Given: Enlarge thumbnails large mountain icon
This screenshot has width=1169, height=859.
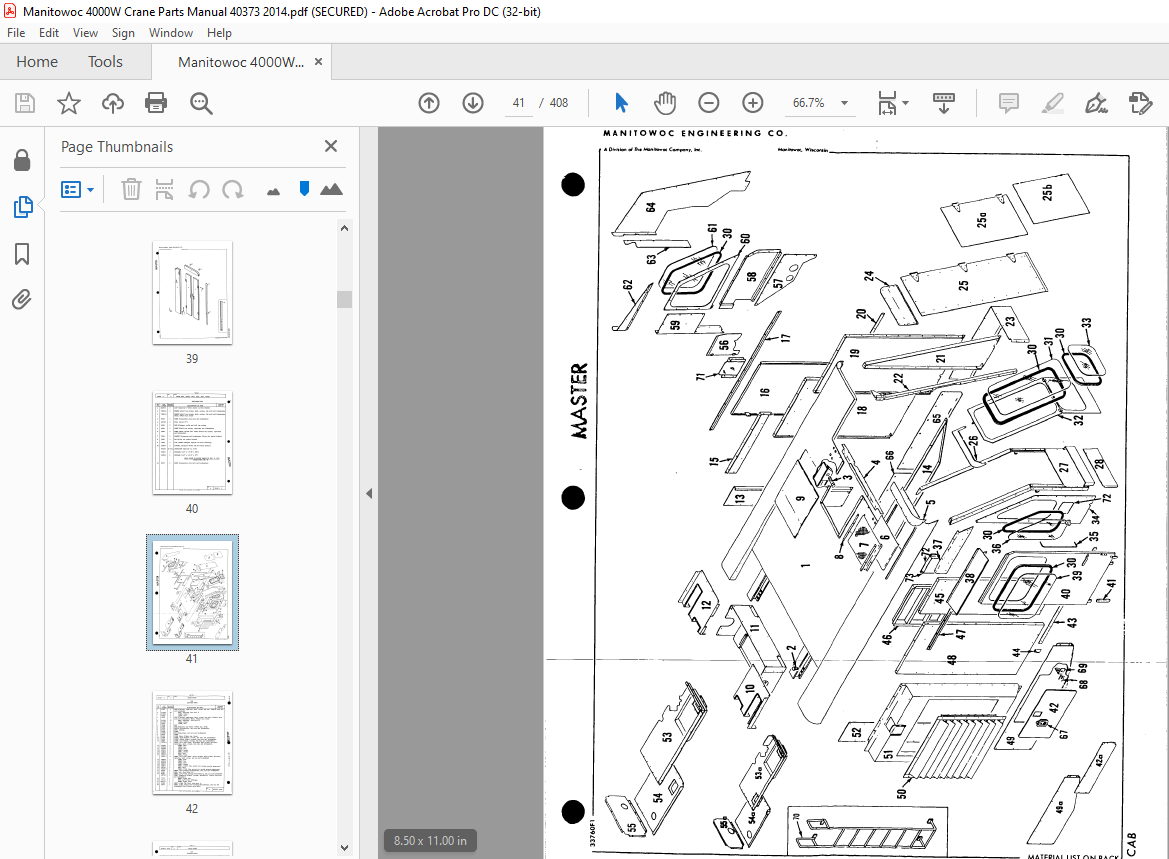Looking at the screenshot, I should tap(331, 189).
